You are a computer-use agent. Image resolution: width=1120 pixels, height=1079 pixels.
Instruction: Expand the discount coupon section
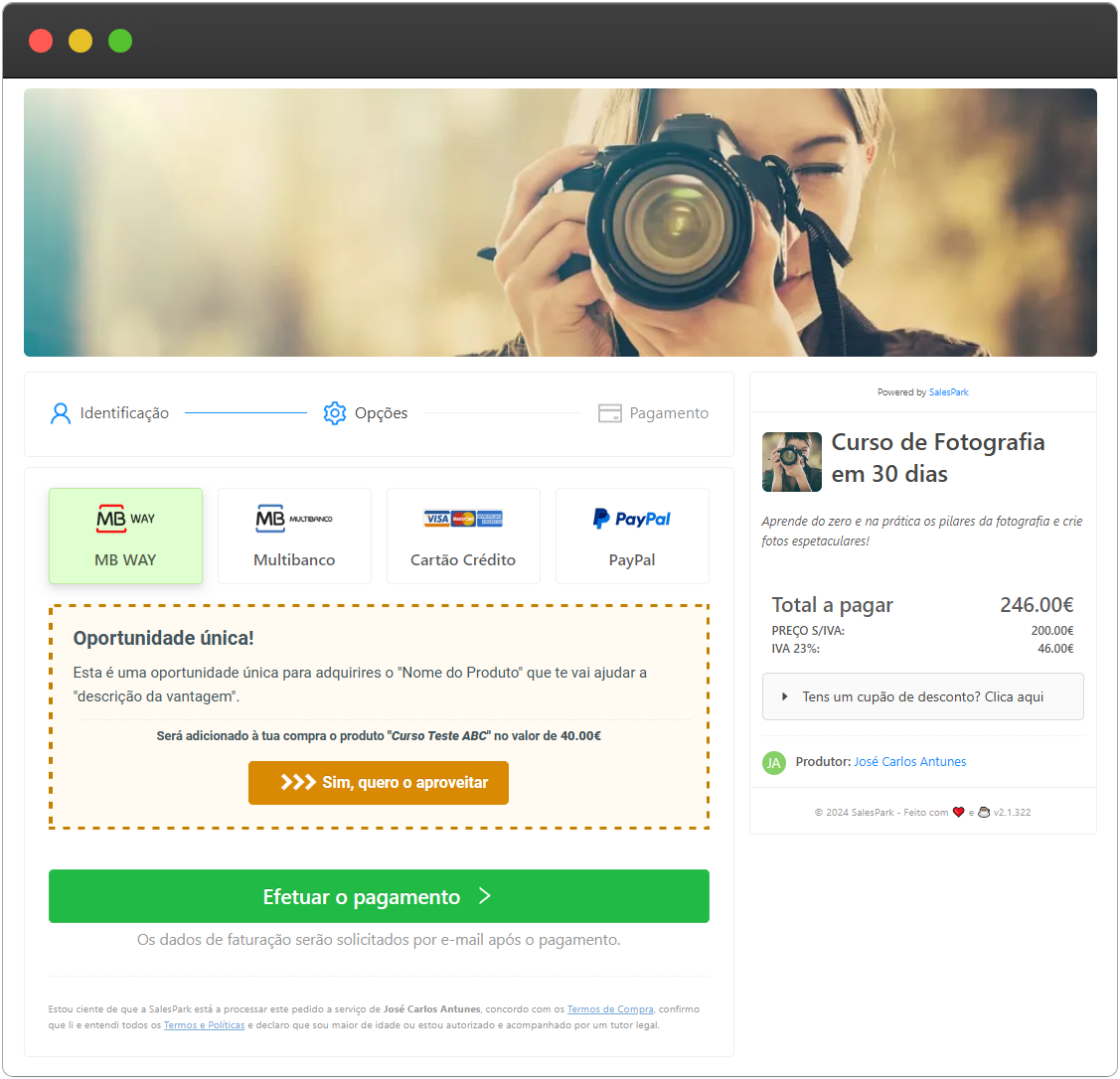[x=922, y=696]
